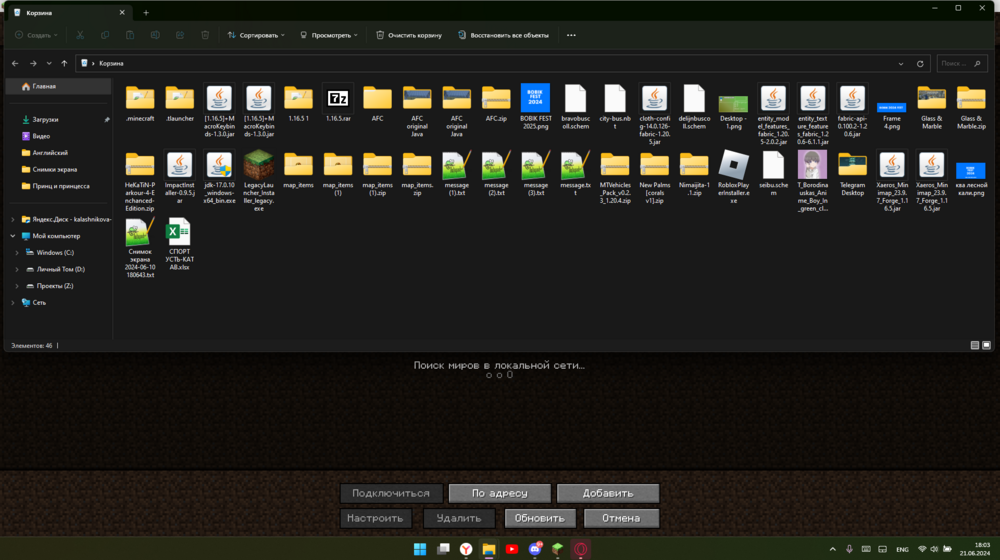Select message (1).txt file

point(456,173)
